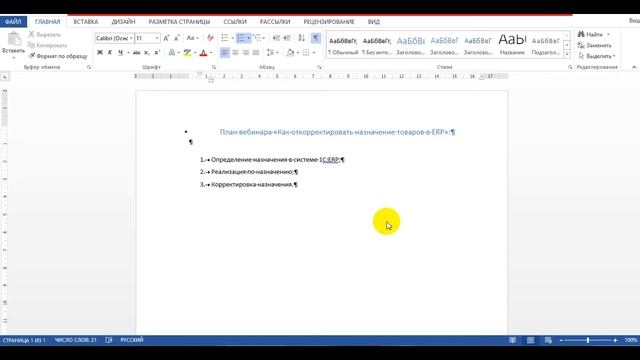Click the Copy (Копировать) icon
640x360 pixels.
pyautogui.click(x=31, y=45)
